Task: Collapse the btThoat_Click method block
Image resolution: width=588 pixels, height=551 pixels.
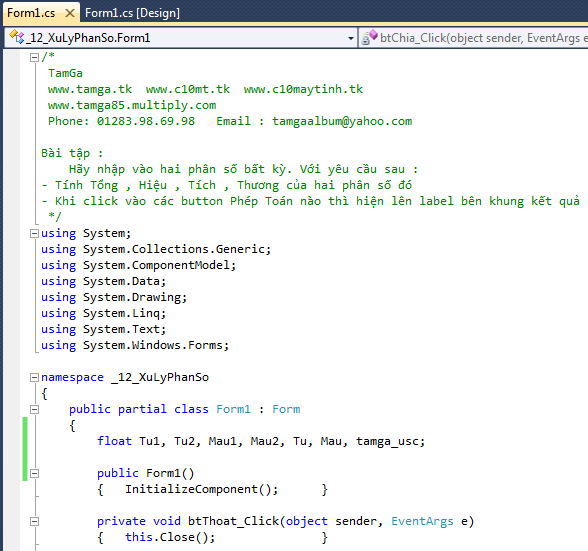Action: click(x=34, y=521)
